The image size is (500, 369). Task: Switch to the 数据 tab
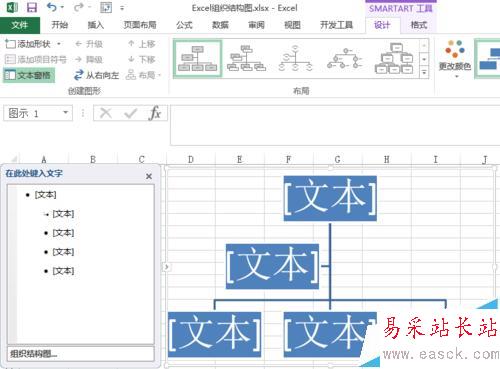tap(220, 25)
